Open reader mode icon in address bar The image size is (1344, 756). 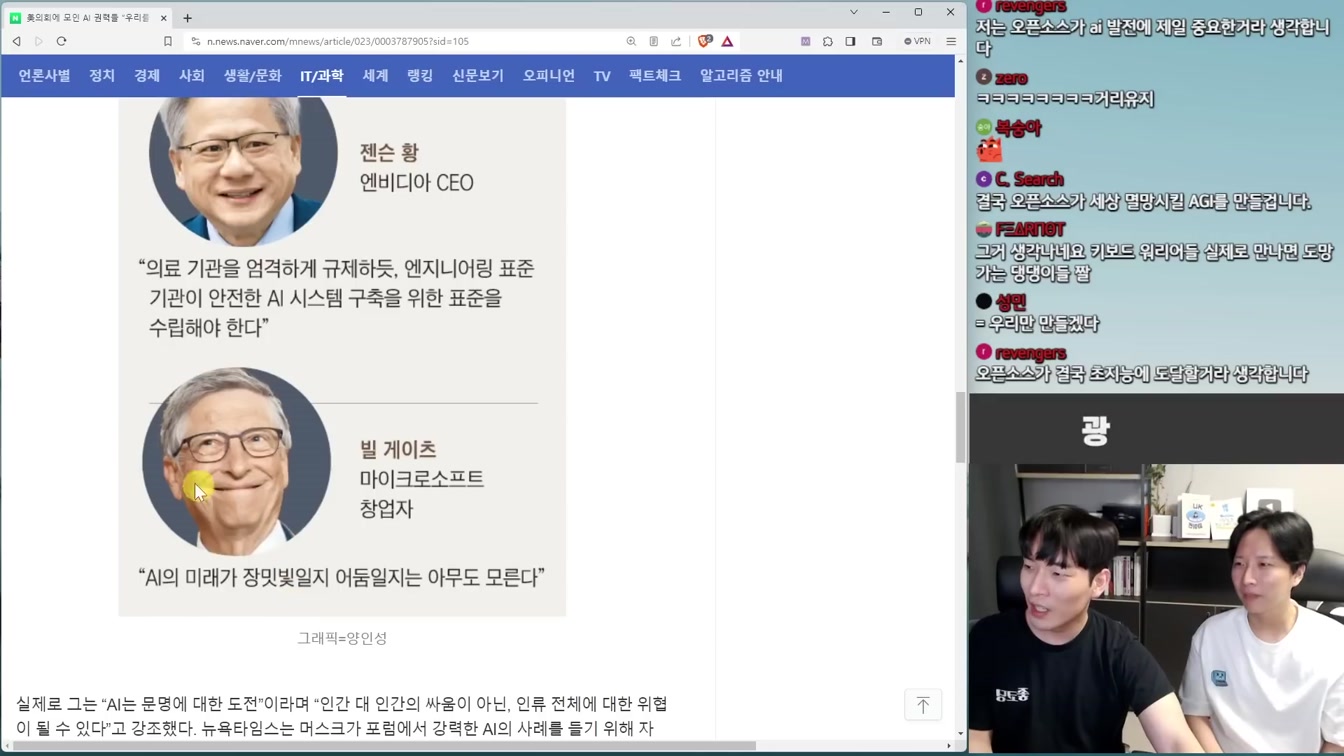pos(654,41)
